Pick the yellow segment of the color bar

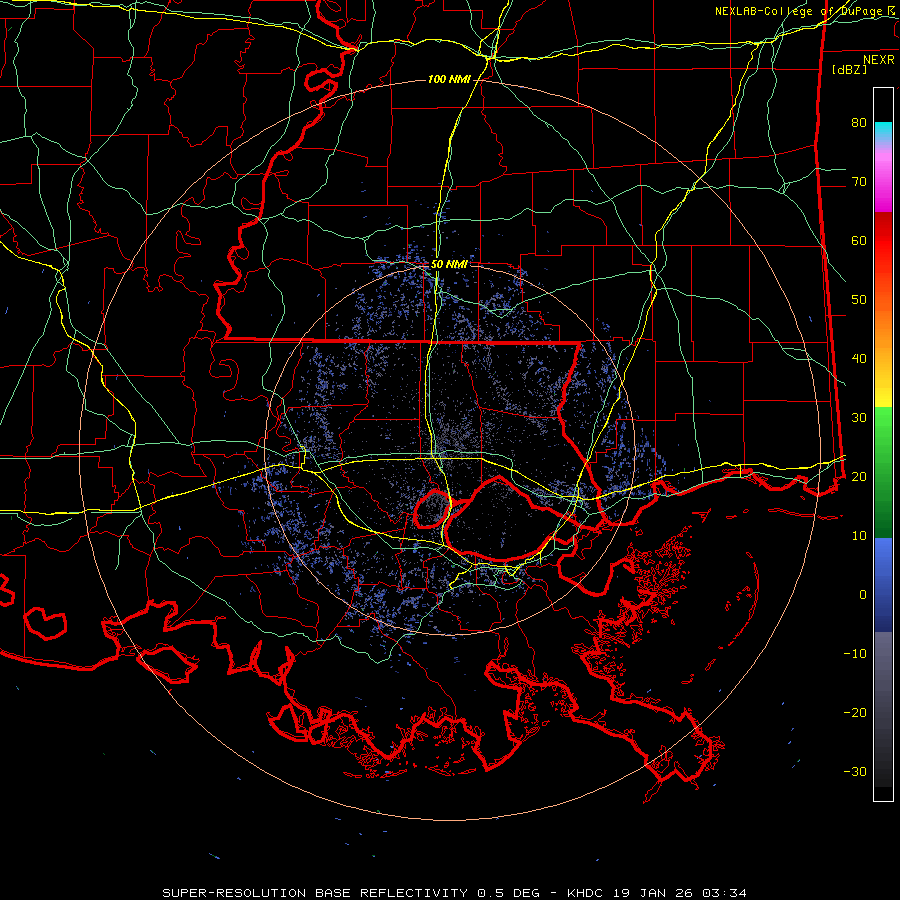(883, 393)
